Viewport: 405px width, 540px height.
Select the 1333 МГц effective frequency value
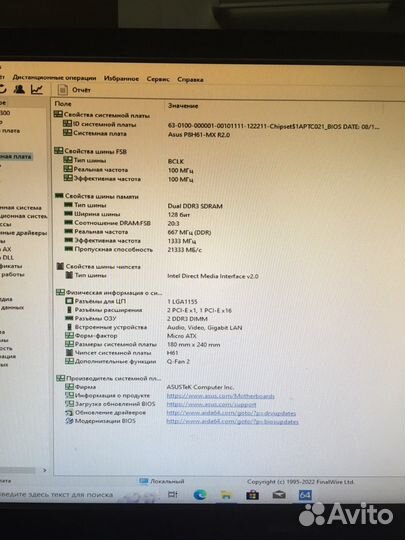pos(181,241)
